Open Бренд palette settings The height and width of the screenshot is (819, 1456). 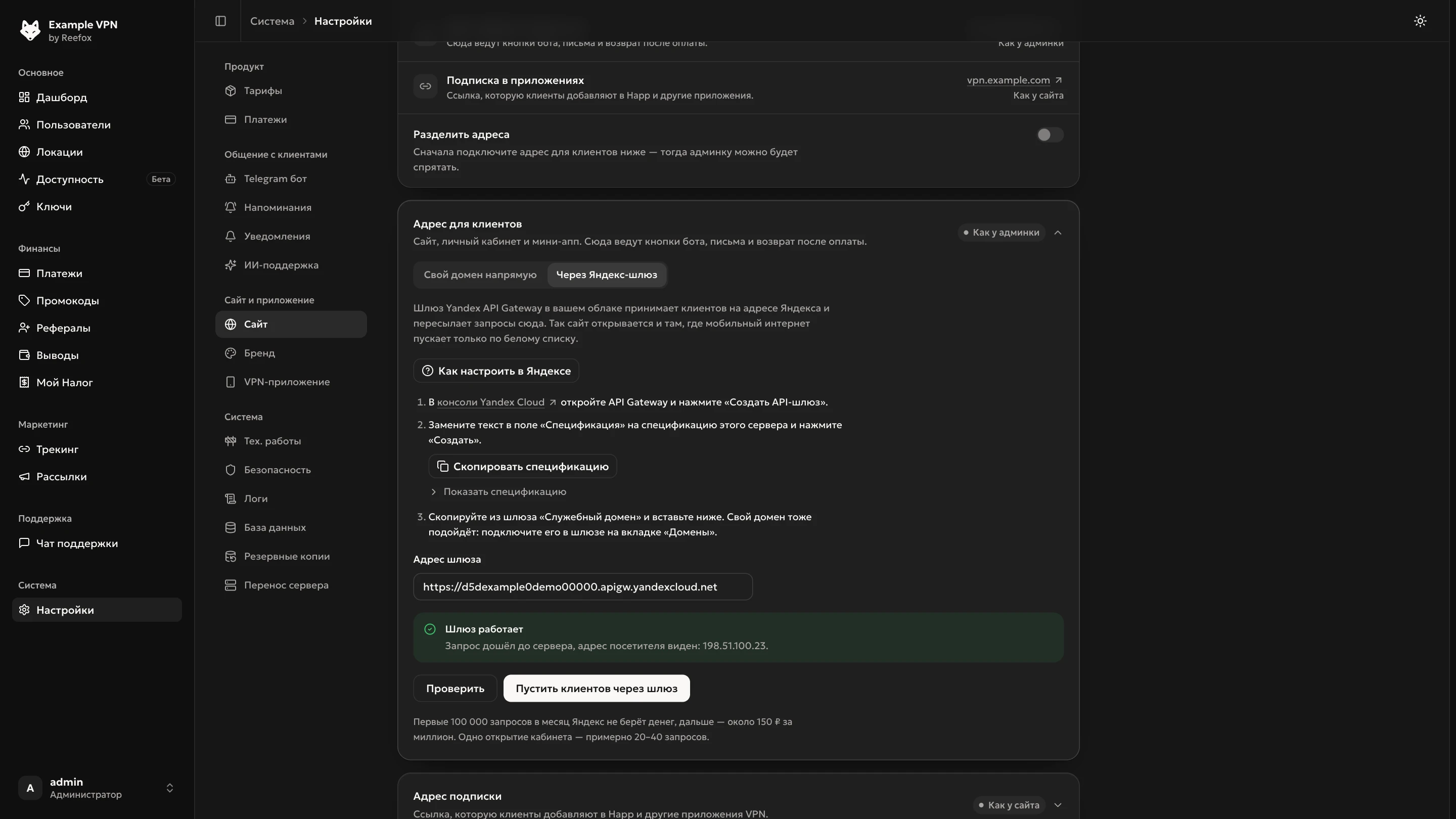tap(291, 353)
